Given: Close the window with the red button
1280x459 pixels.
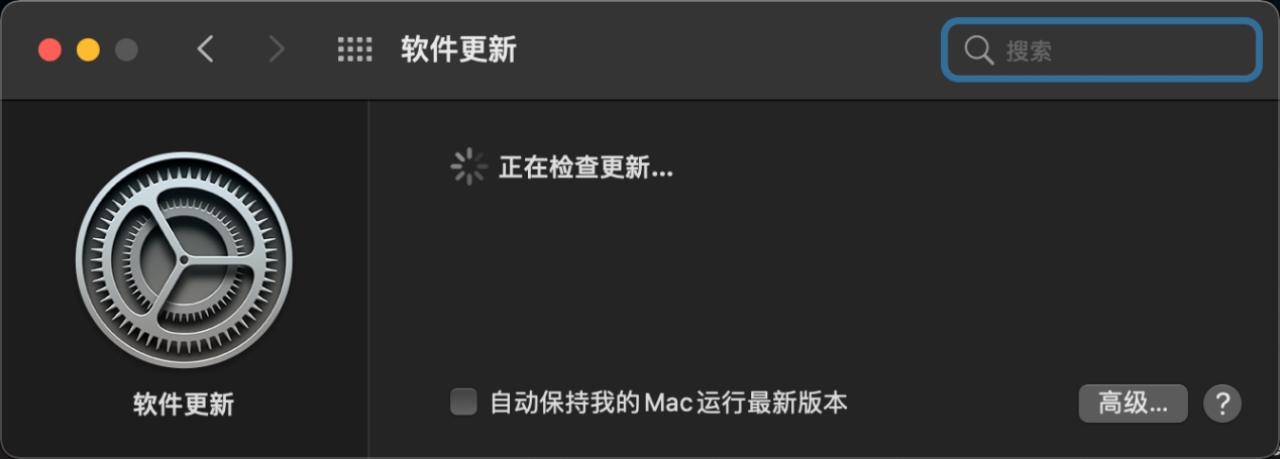Looking at the screenshot, I should click(50, 49).
